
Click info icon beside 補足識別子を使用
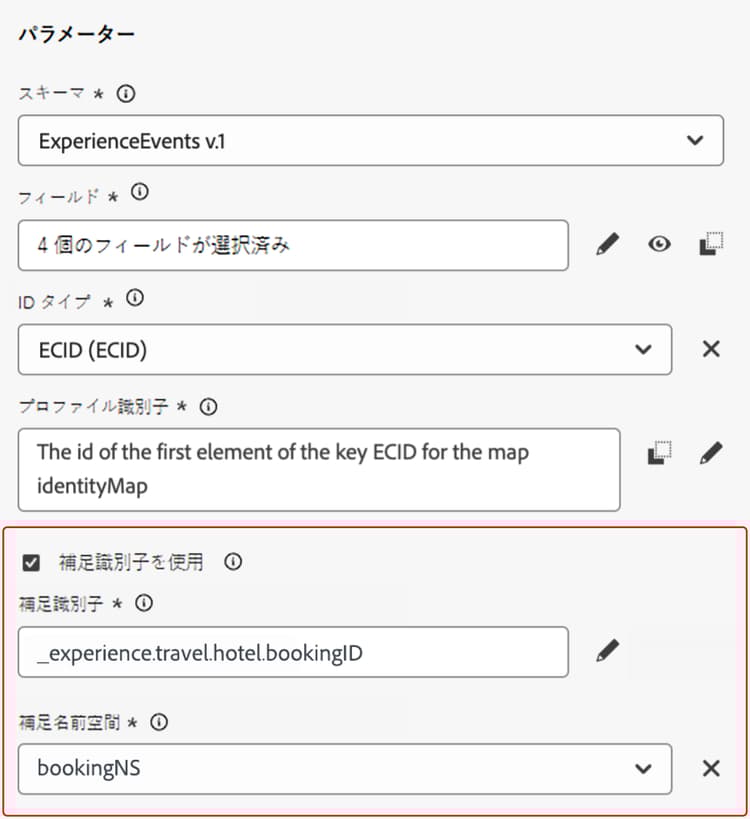tap(233, 561)
